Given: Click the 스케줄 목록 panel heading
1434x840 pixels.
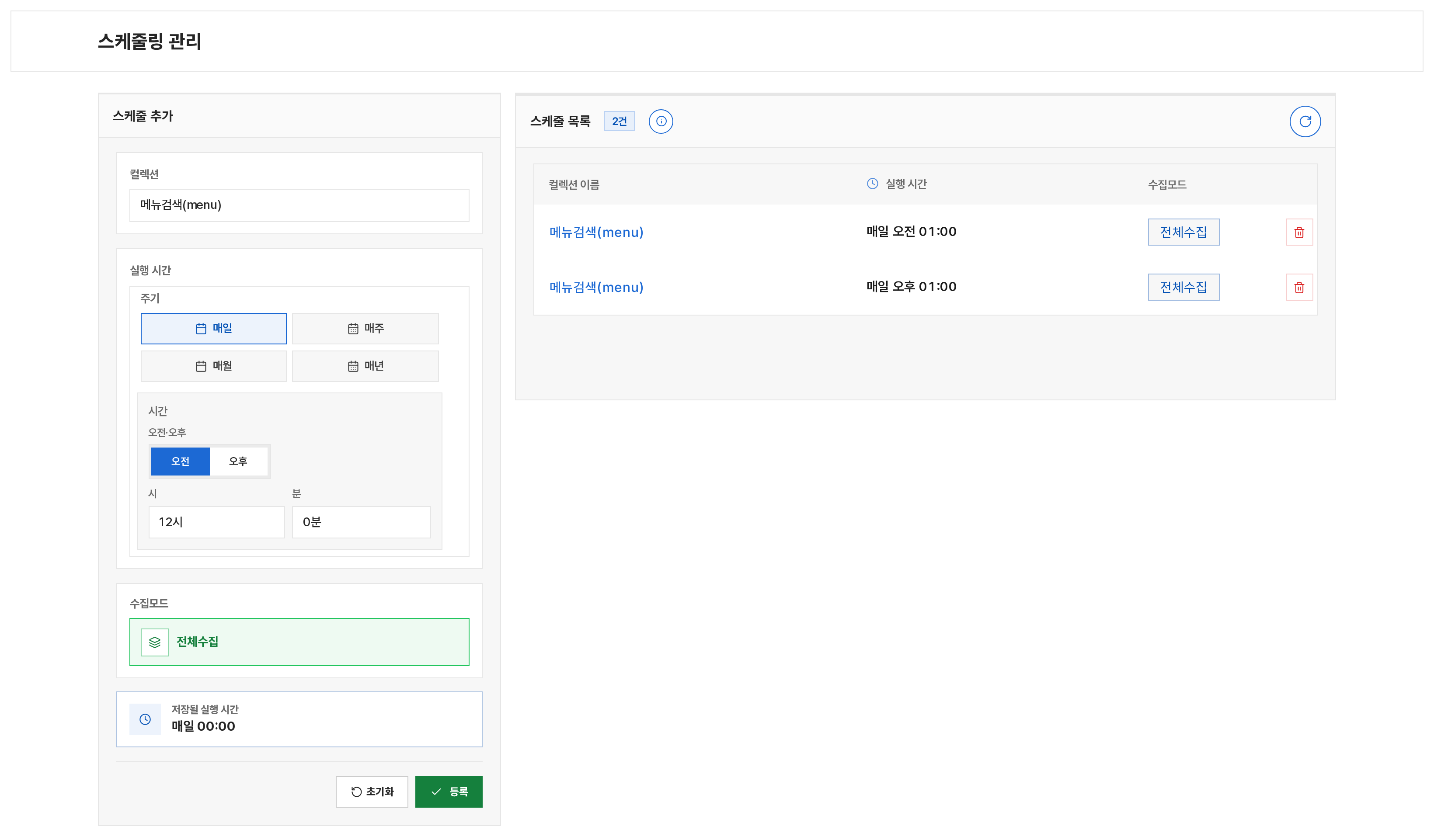Looking at the screenshot, I should 560,121.
